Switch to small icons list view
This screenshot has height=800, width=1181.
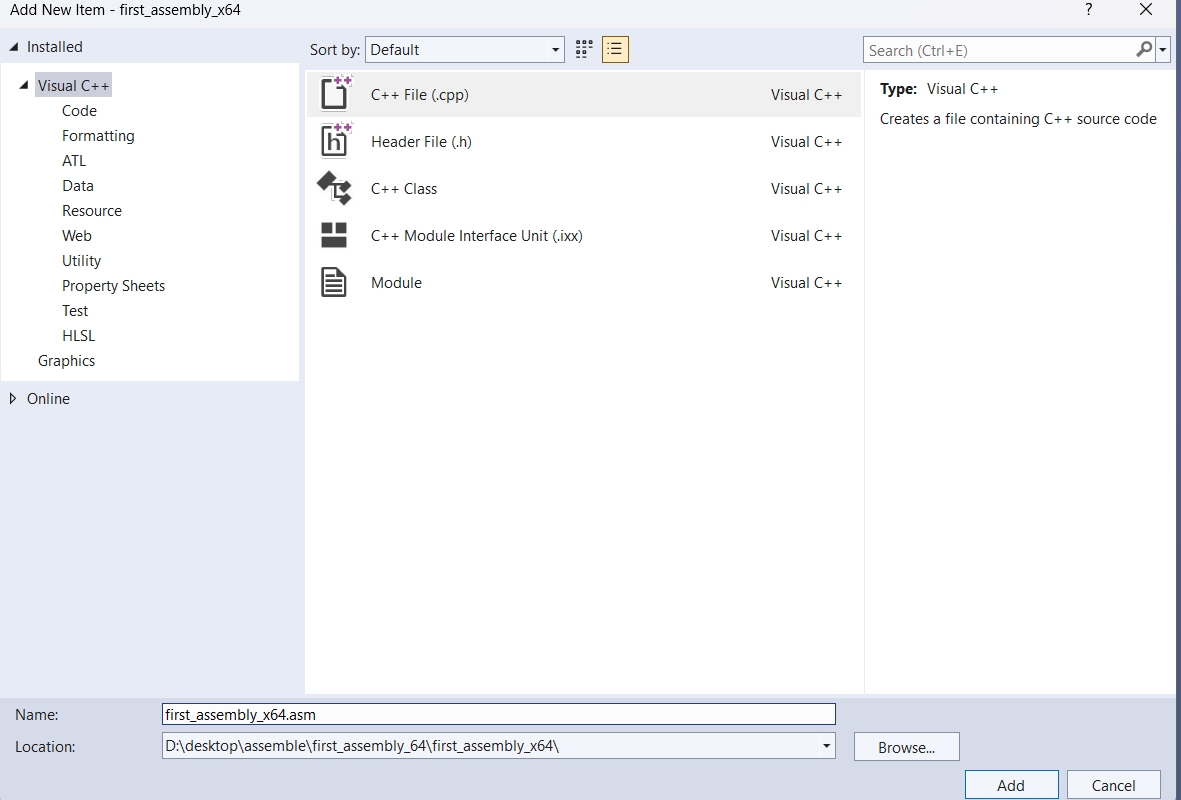(615, 49)
